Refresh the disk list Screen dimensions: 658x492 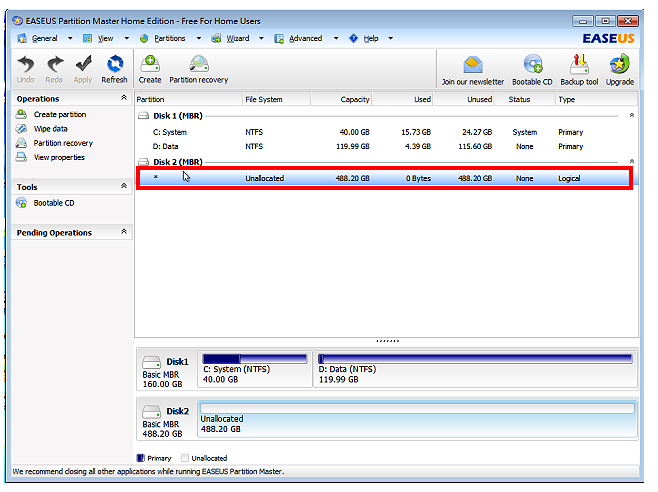point(115,64)
